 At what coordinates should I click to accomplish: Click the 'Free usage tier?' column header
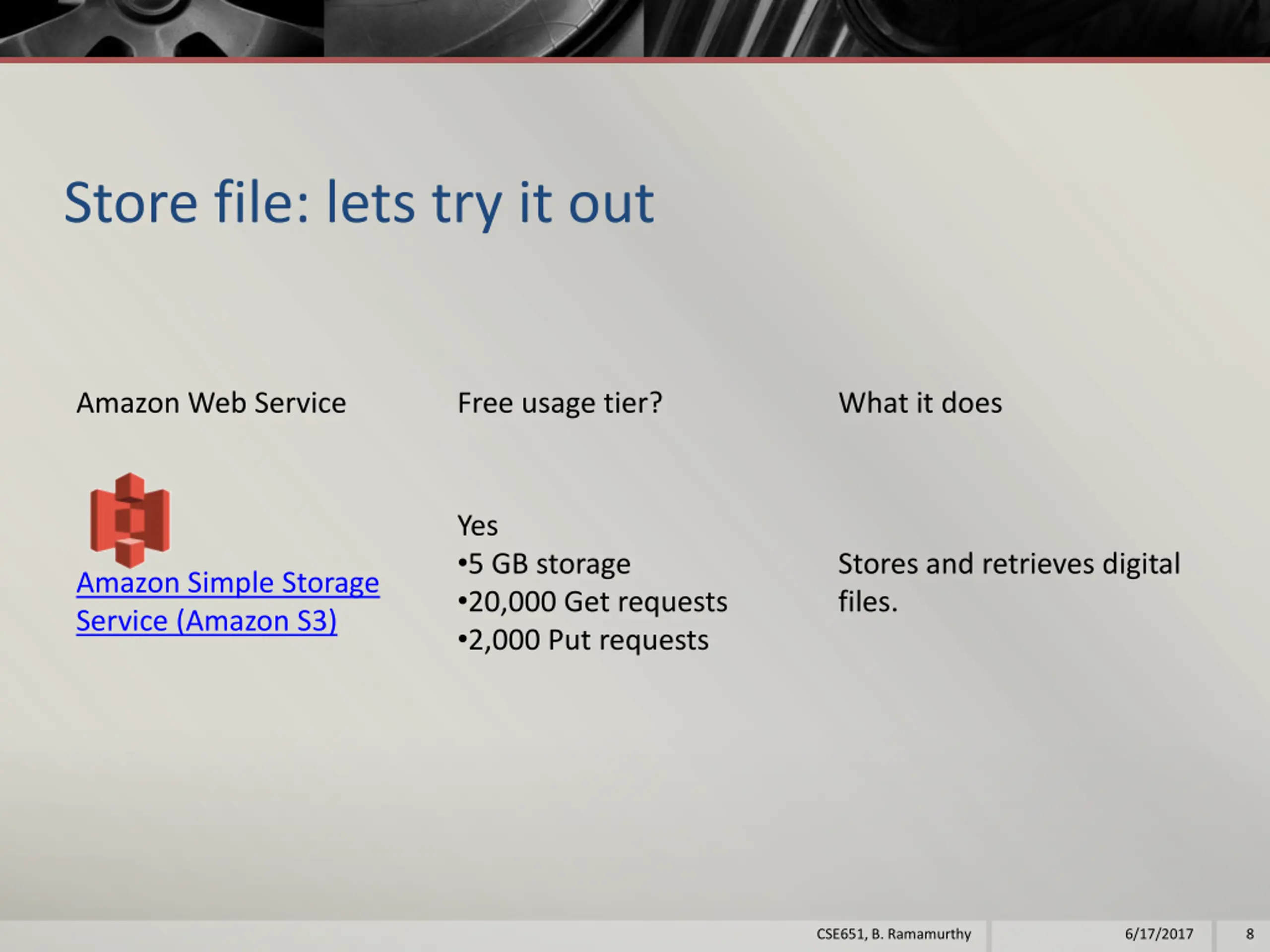(x=560, y=403)
